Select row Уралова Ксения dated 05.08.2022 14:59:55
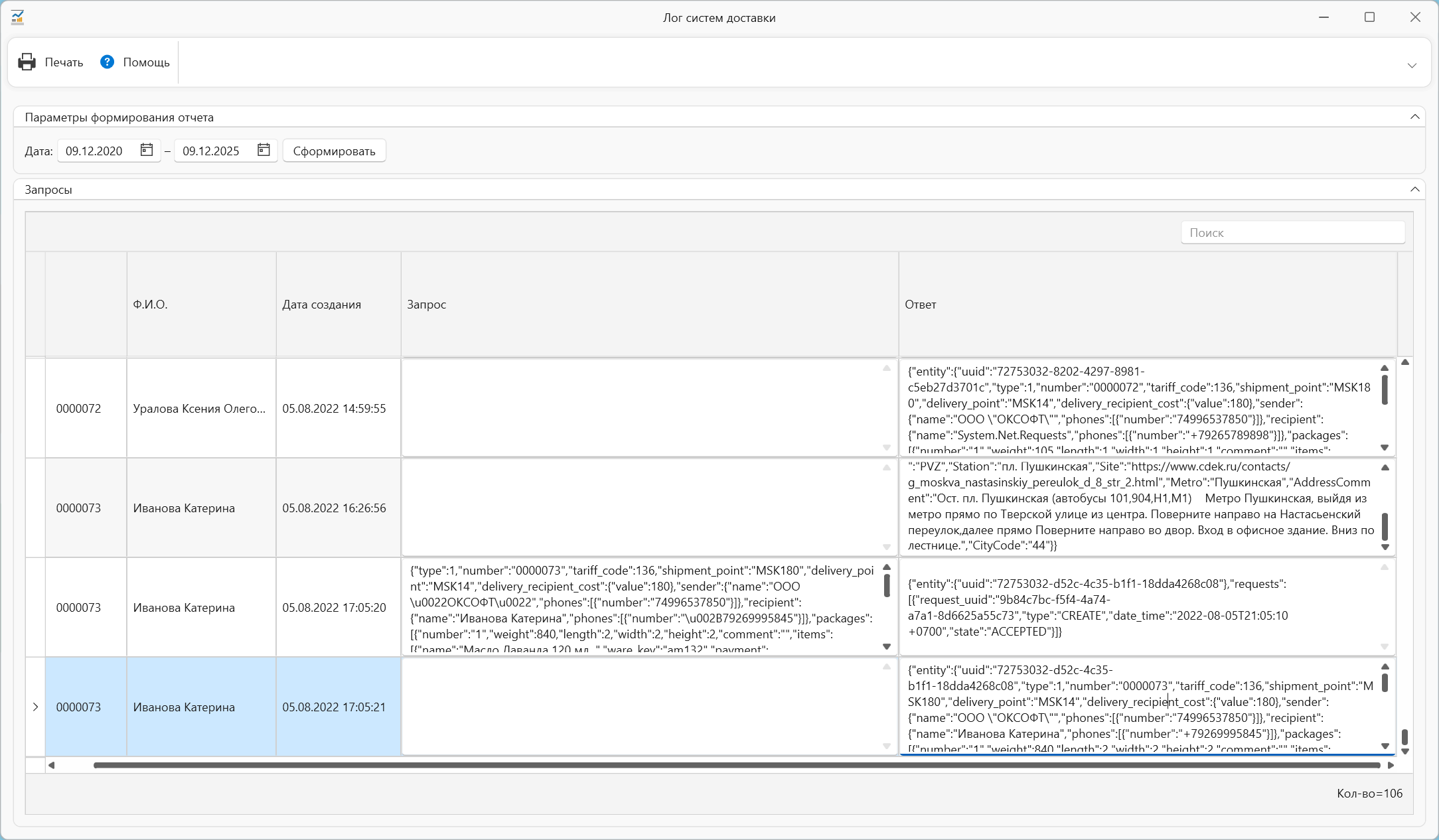 pos(199,409)
